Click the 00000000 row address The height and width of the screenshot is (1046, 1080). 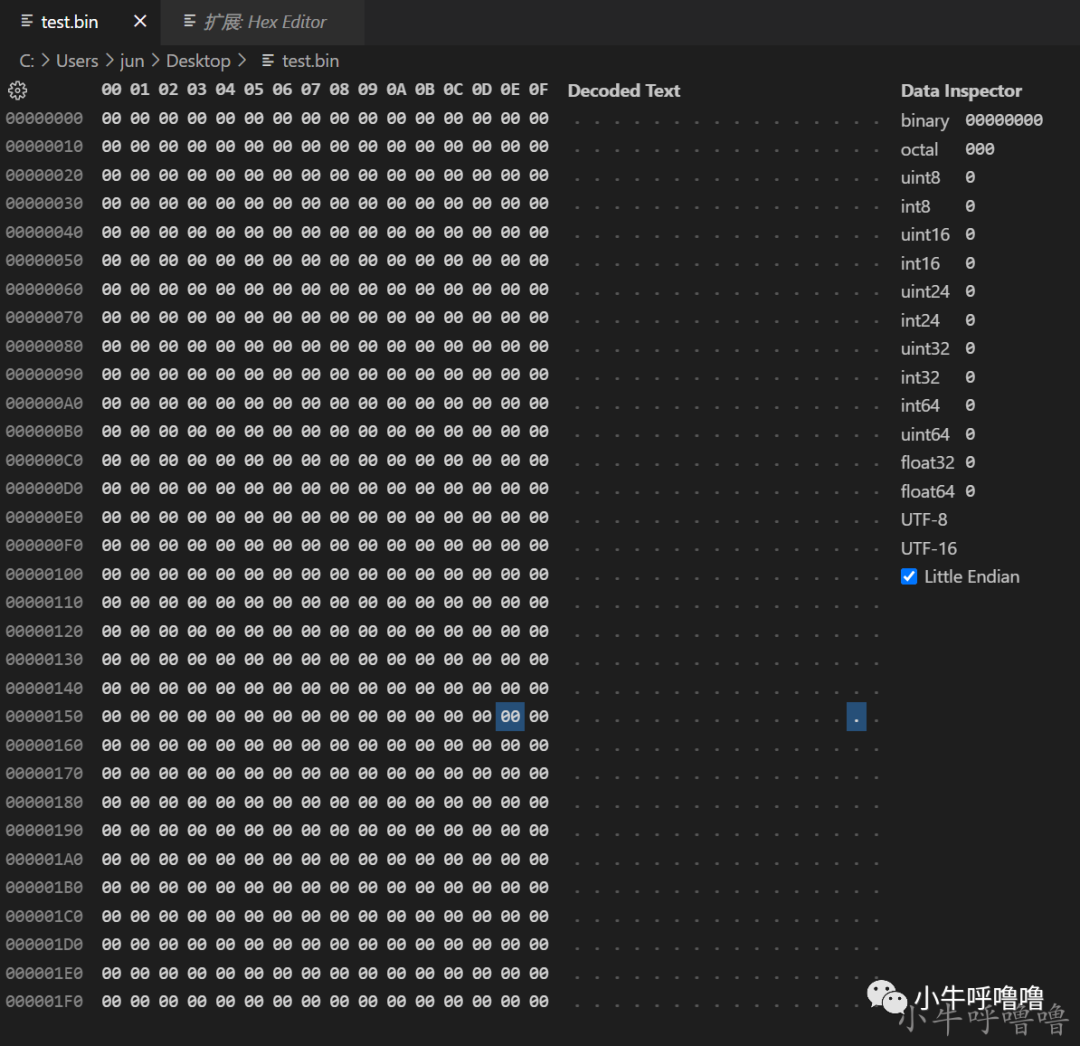click(45, 118)
